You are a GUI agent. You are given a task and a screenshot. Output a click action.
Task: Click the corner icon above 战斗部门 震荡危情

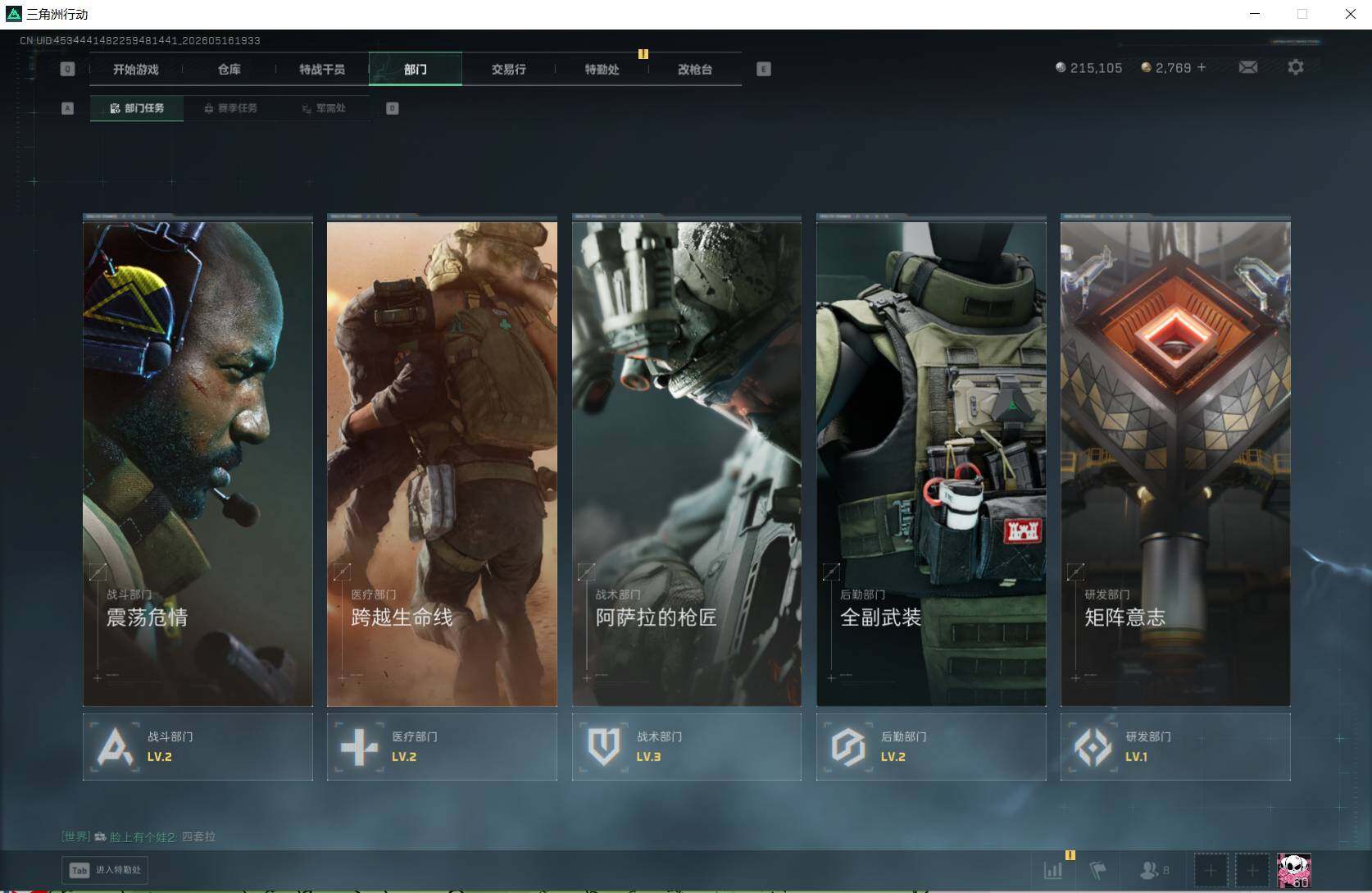tap(98, 572)
